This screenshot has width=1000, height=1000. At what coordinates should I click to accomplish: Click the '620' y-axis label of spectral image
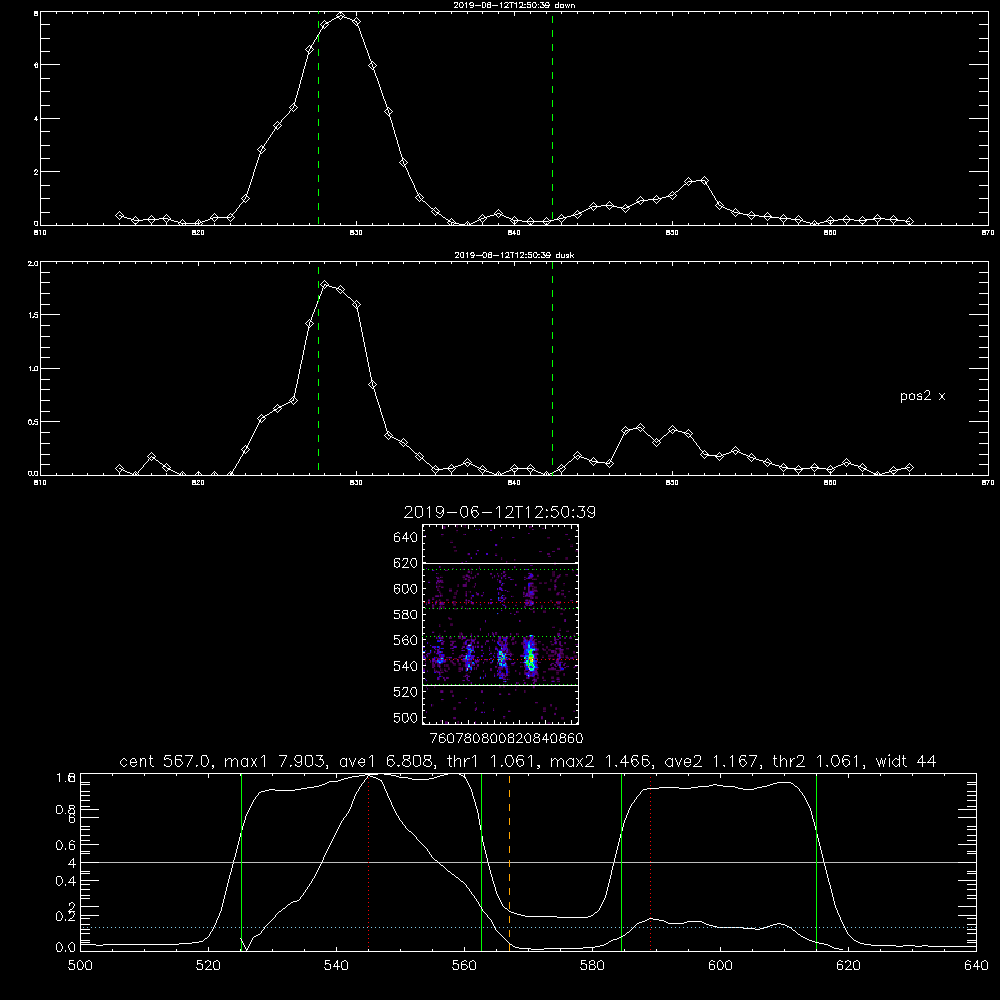(x=406, y=563)
